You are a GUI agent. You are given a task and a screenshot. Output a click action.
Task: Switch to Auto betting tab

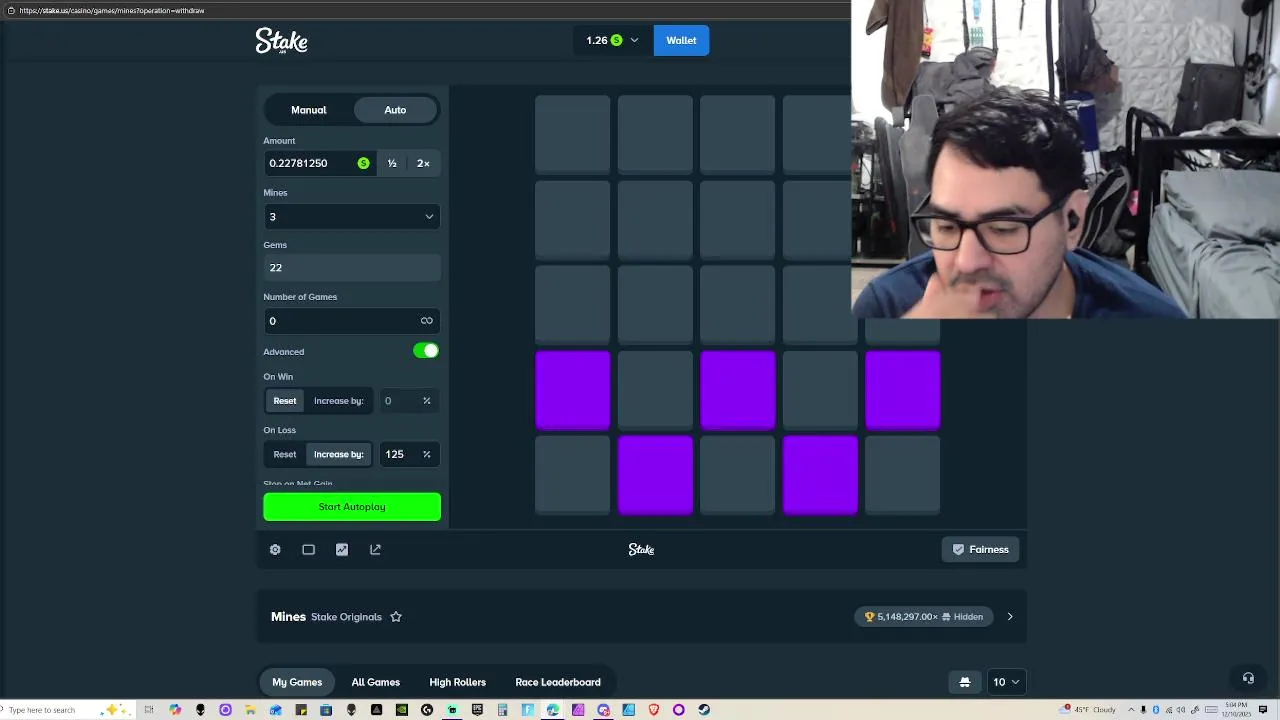395,110
